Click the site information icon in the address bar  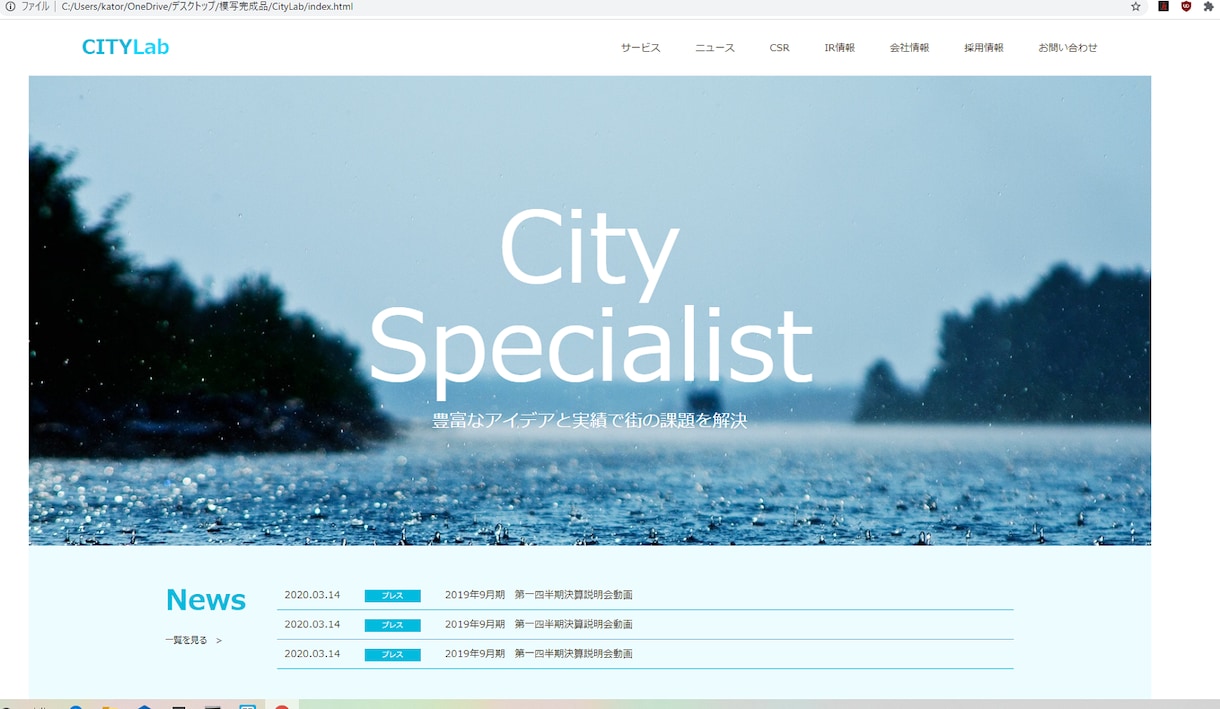(10, 6)
